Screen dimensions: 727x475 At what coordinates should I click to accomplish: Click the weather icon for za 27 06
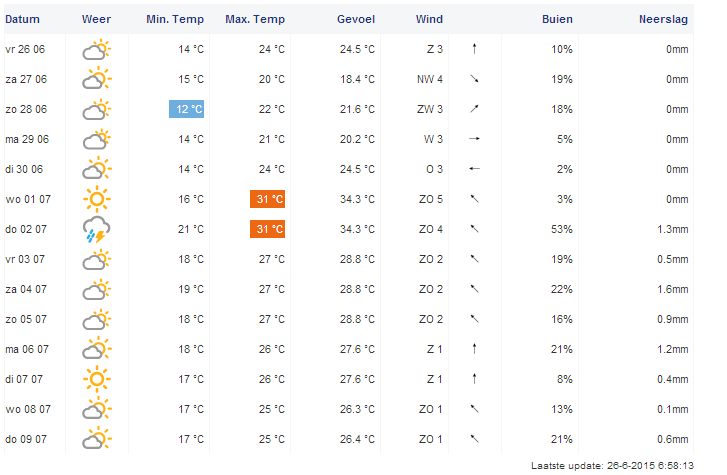coord(96,79)
